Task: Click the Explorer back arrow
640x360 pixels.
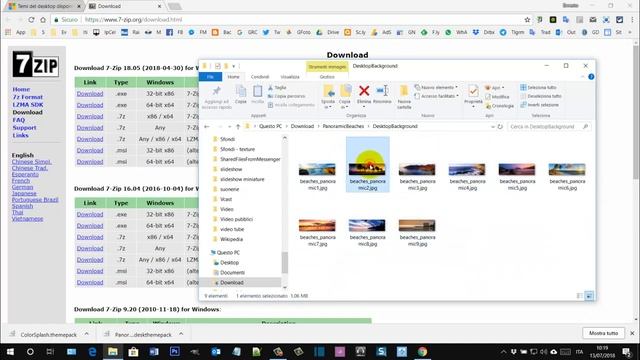Action: click(x=207, y=127)
